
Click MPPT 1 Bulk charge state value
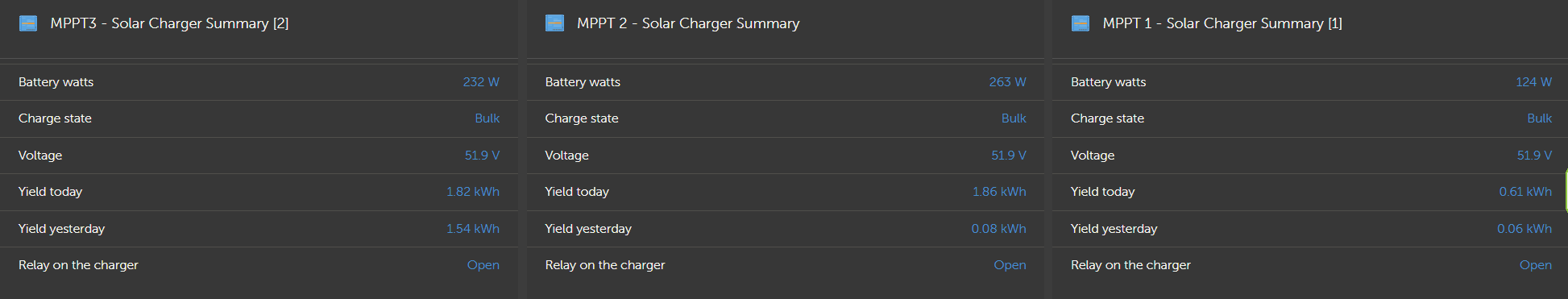1539,118
